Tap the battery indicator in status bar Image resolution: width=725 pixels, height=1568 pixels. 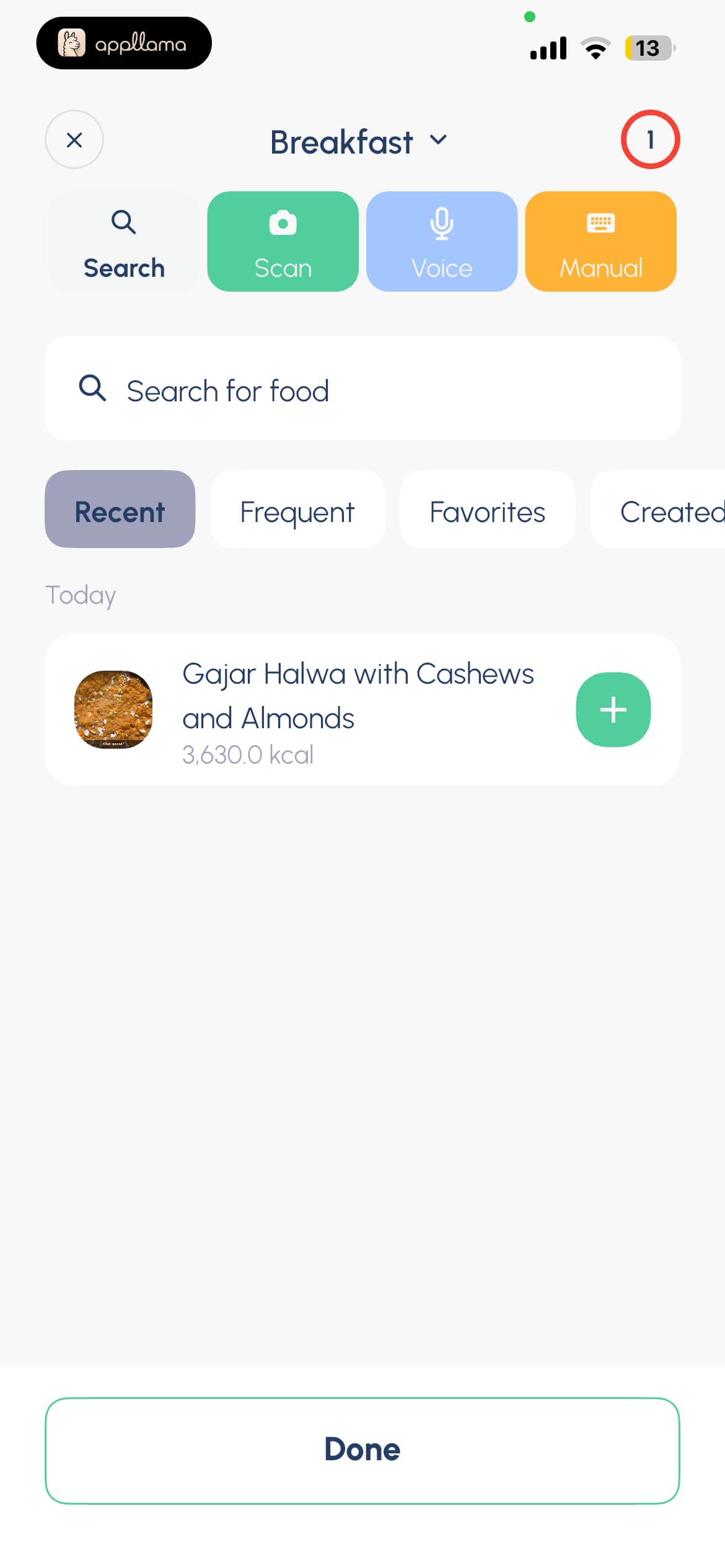click(649, 48)
